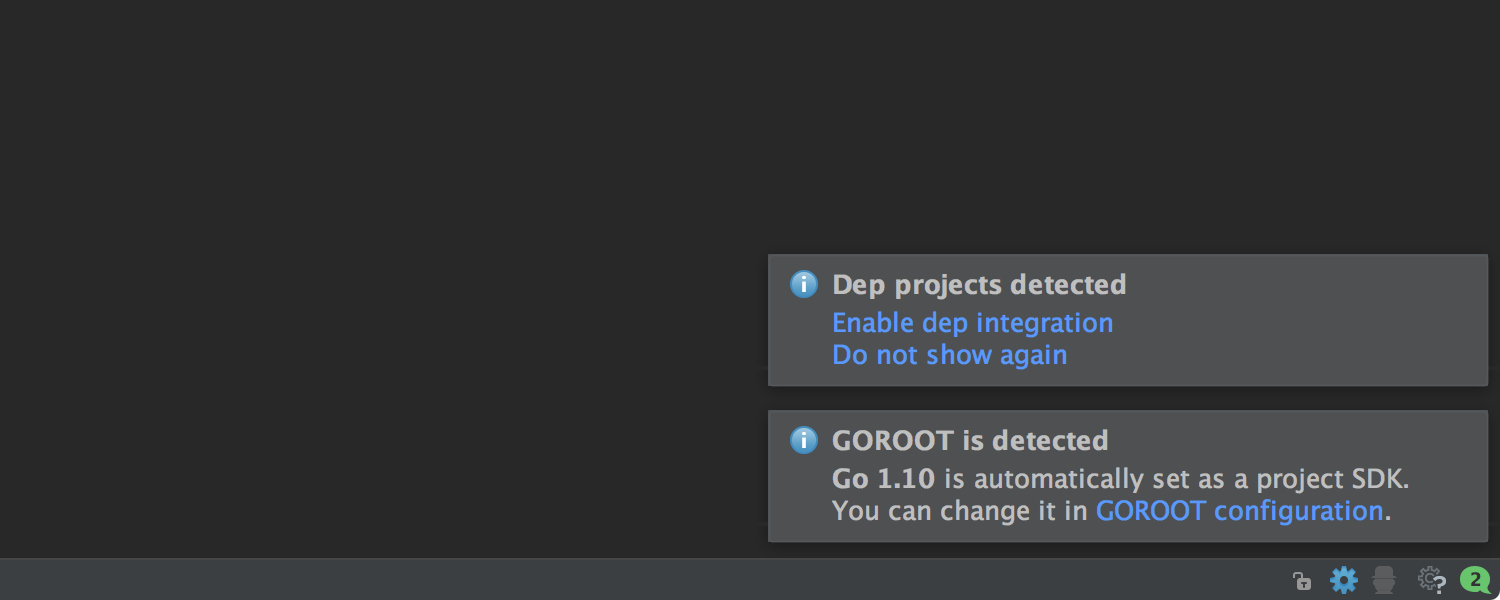Open the green event log balloon
This screenshot has width=1500, height=600.
click(x=1475, y=580)
